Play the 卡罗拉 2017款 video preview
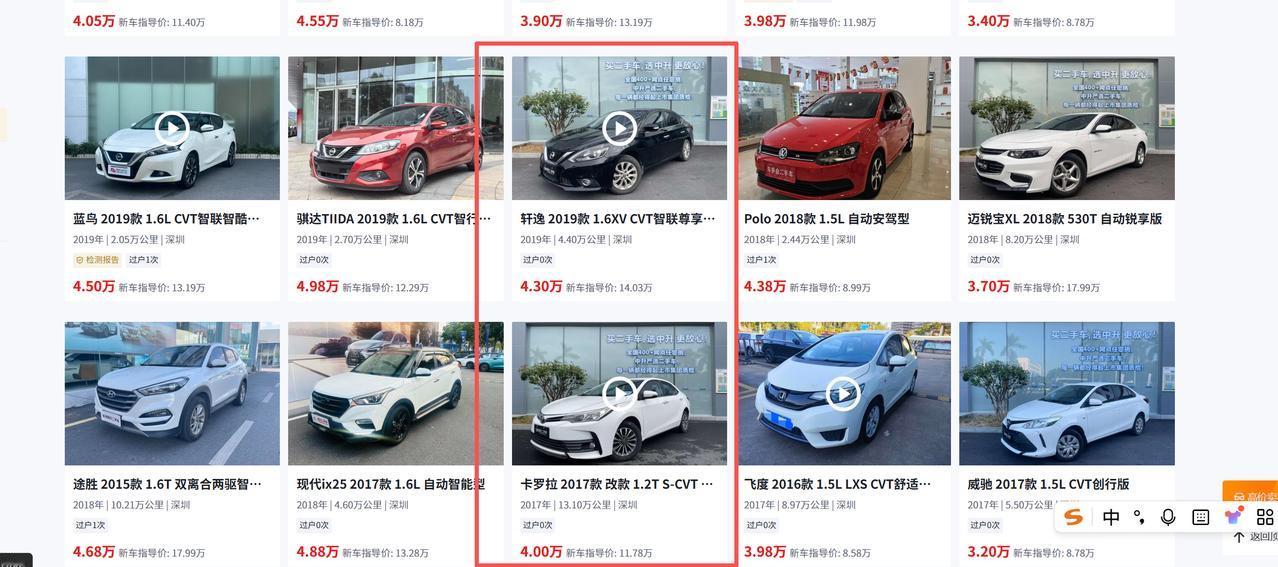Viewport: 1278px width, 567px height. (620, 393)
